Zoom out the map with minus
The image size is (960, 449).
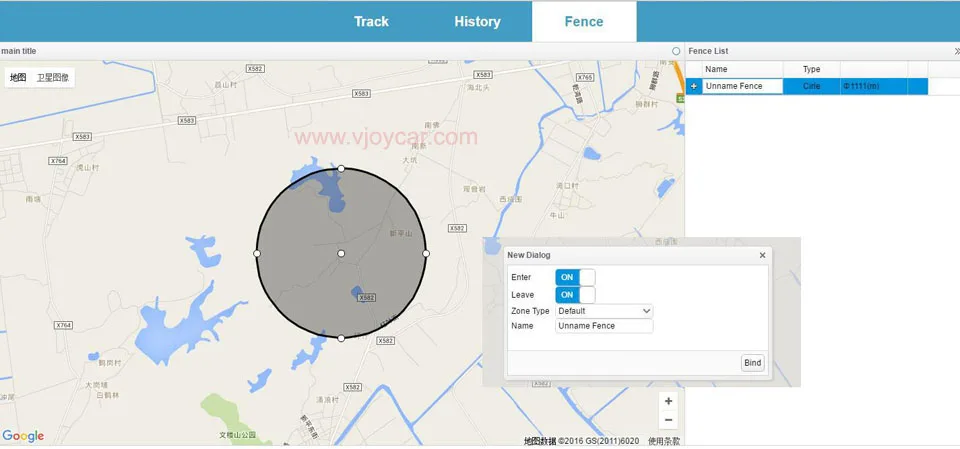[669, 420]
